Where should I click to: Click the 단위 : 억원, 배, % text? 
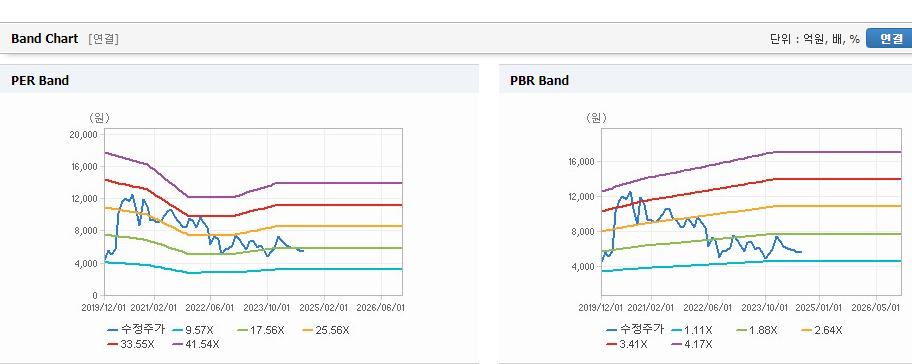[814, 39]
